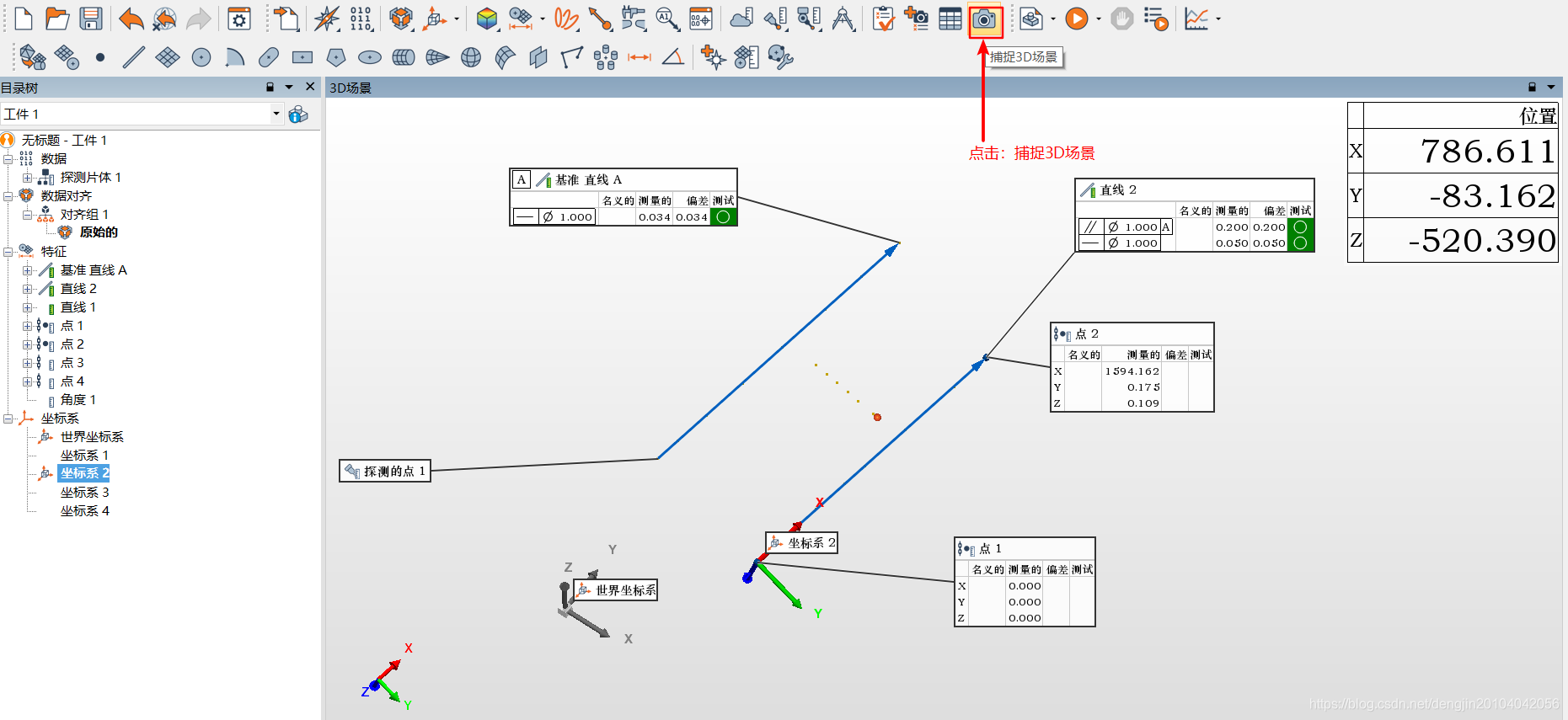Viewport: 1568px width, 720px height.
Task: Collapse the 数据对齐 tree node
Action: (x=8, y=195)
